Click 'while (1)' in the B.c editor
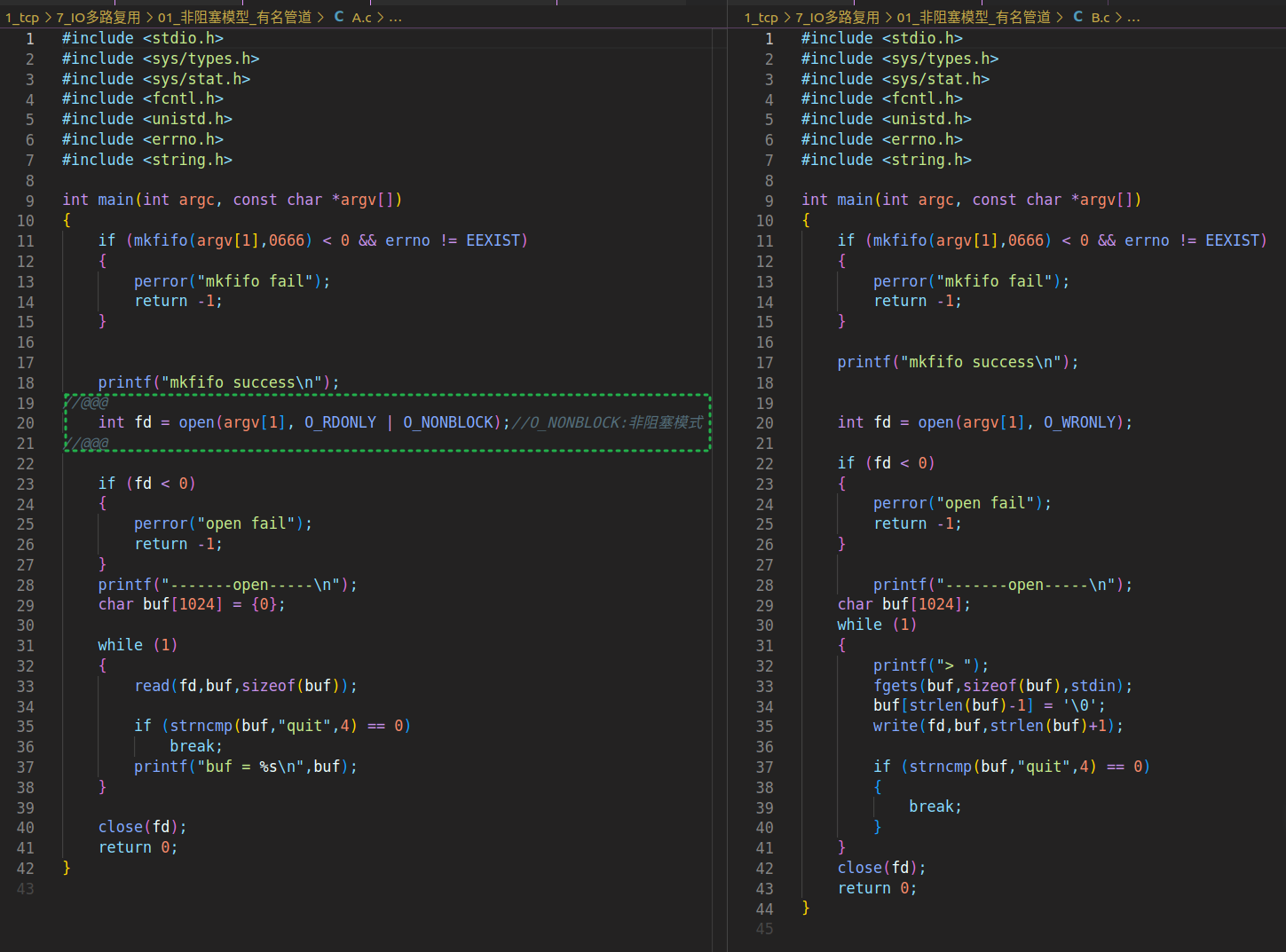This screenshot has width=1286, height=952. 878,625
